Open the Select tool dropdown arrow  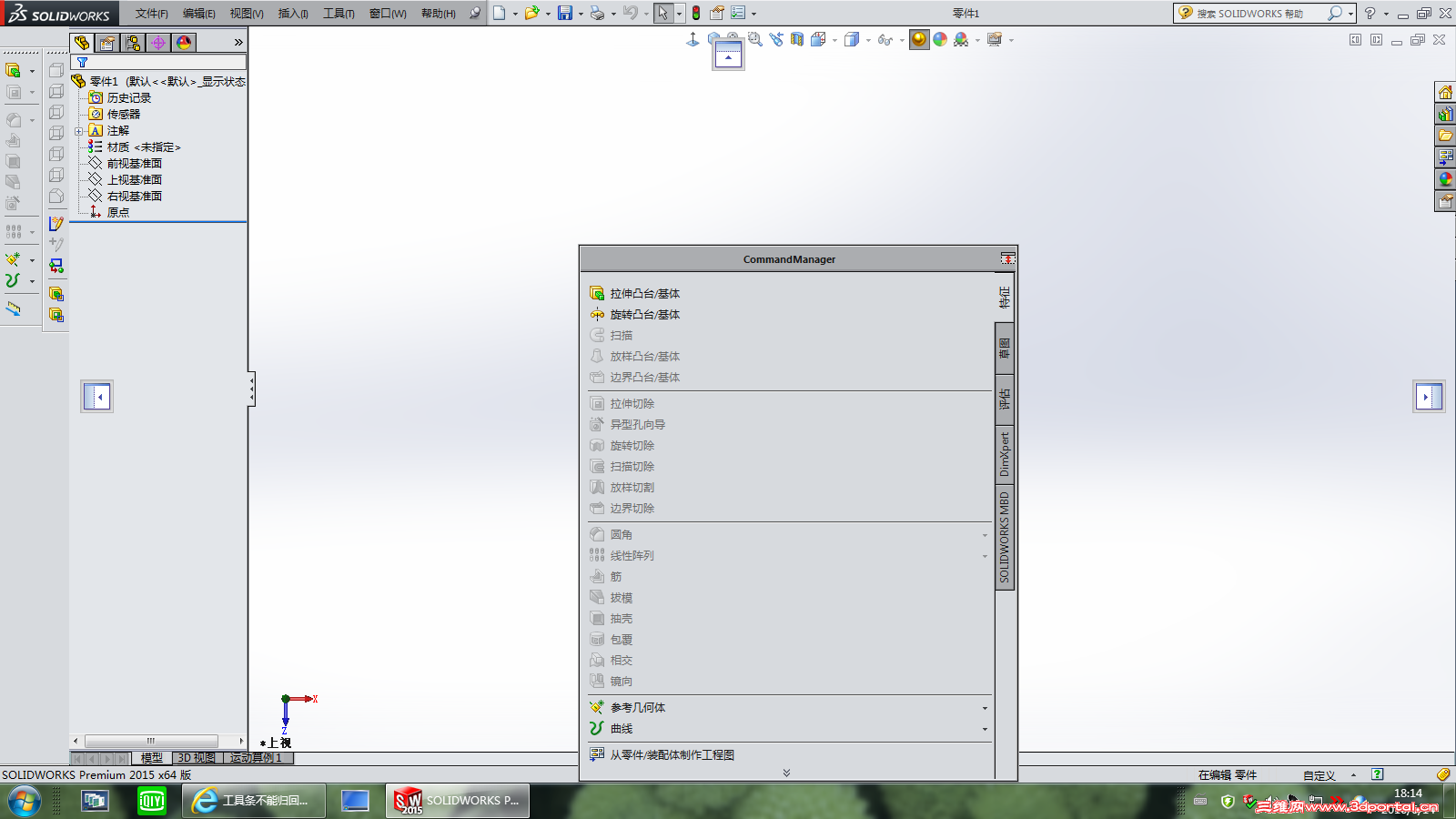point(679,14)
